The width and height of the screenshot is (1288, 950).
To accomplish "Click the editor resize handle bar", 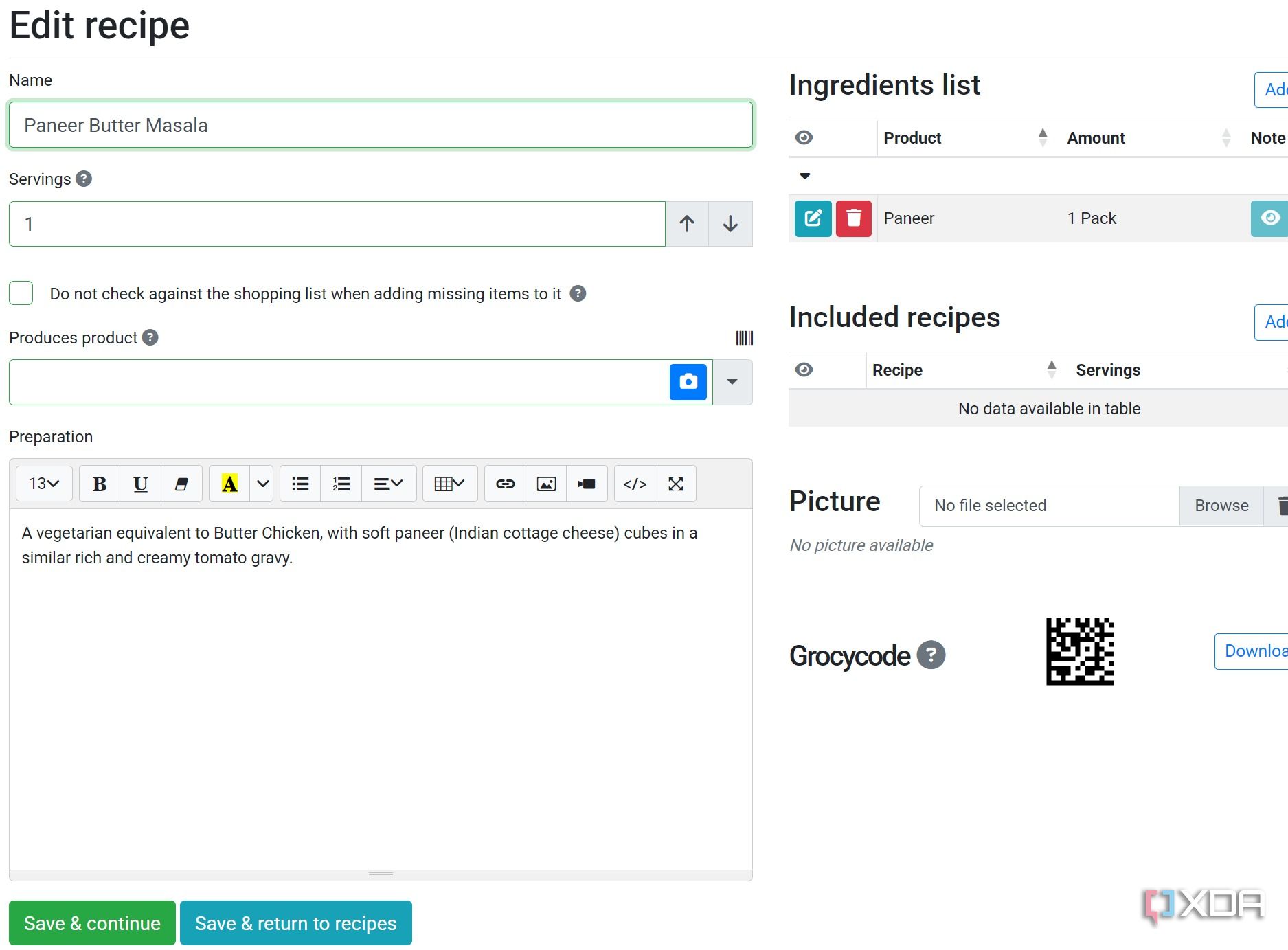I will point(381,875).
